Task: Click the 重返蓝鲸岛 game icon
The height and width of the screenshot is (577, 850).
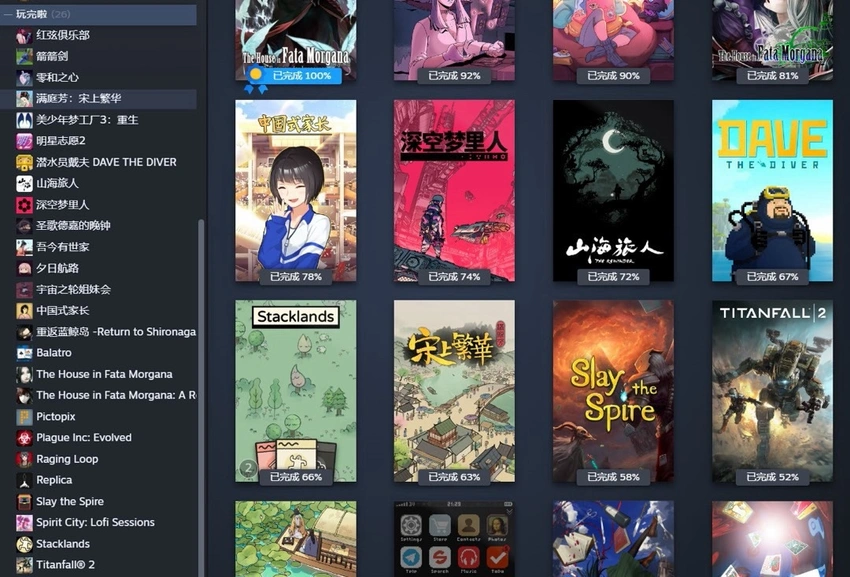Action: 24,332
